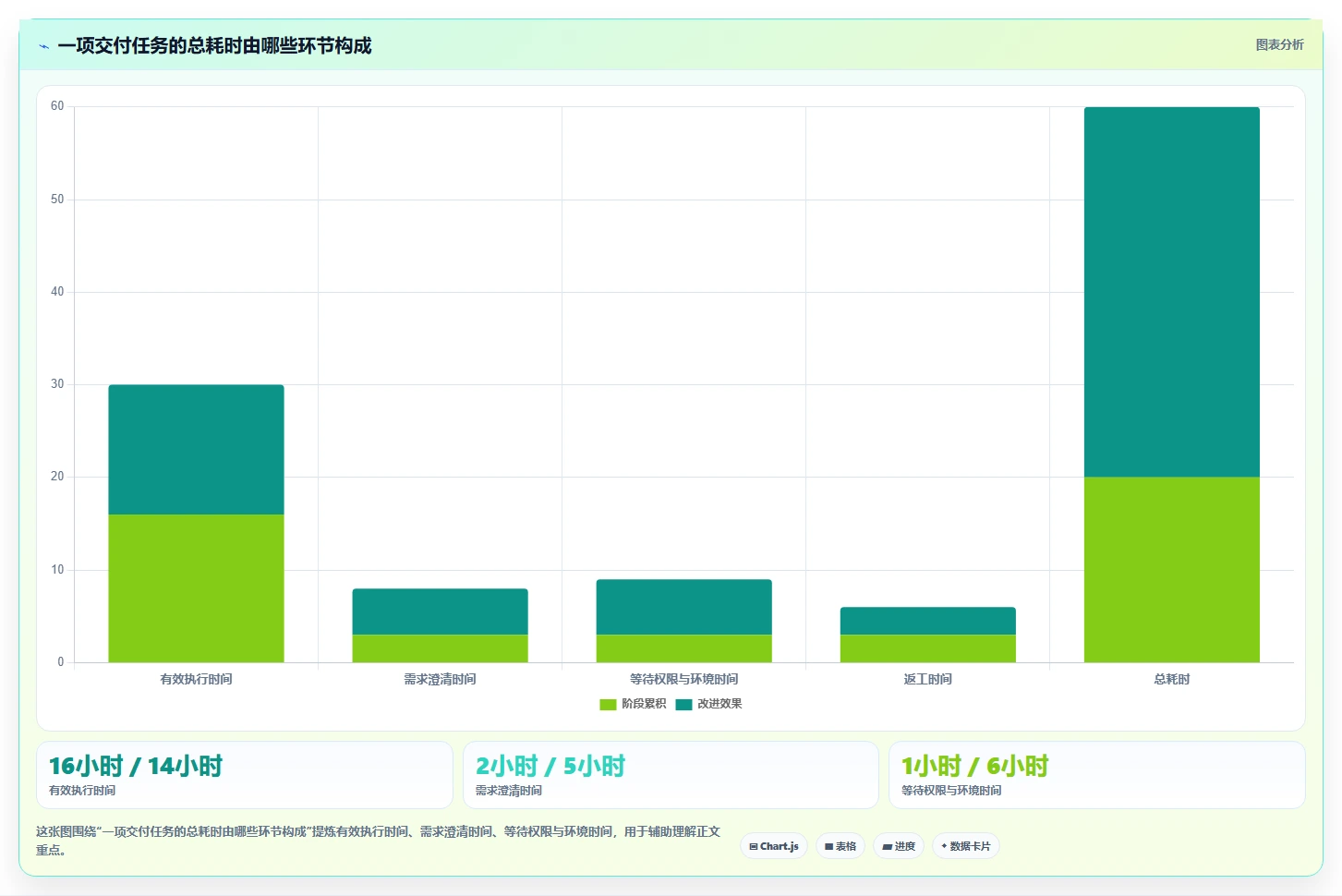
Task: Click the y-axis value 30
Action: point(57,384)
